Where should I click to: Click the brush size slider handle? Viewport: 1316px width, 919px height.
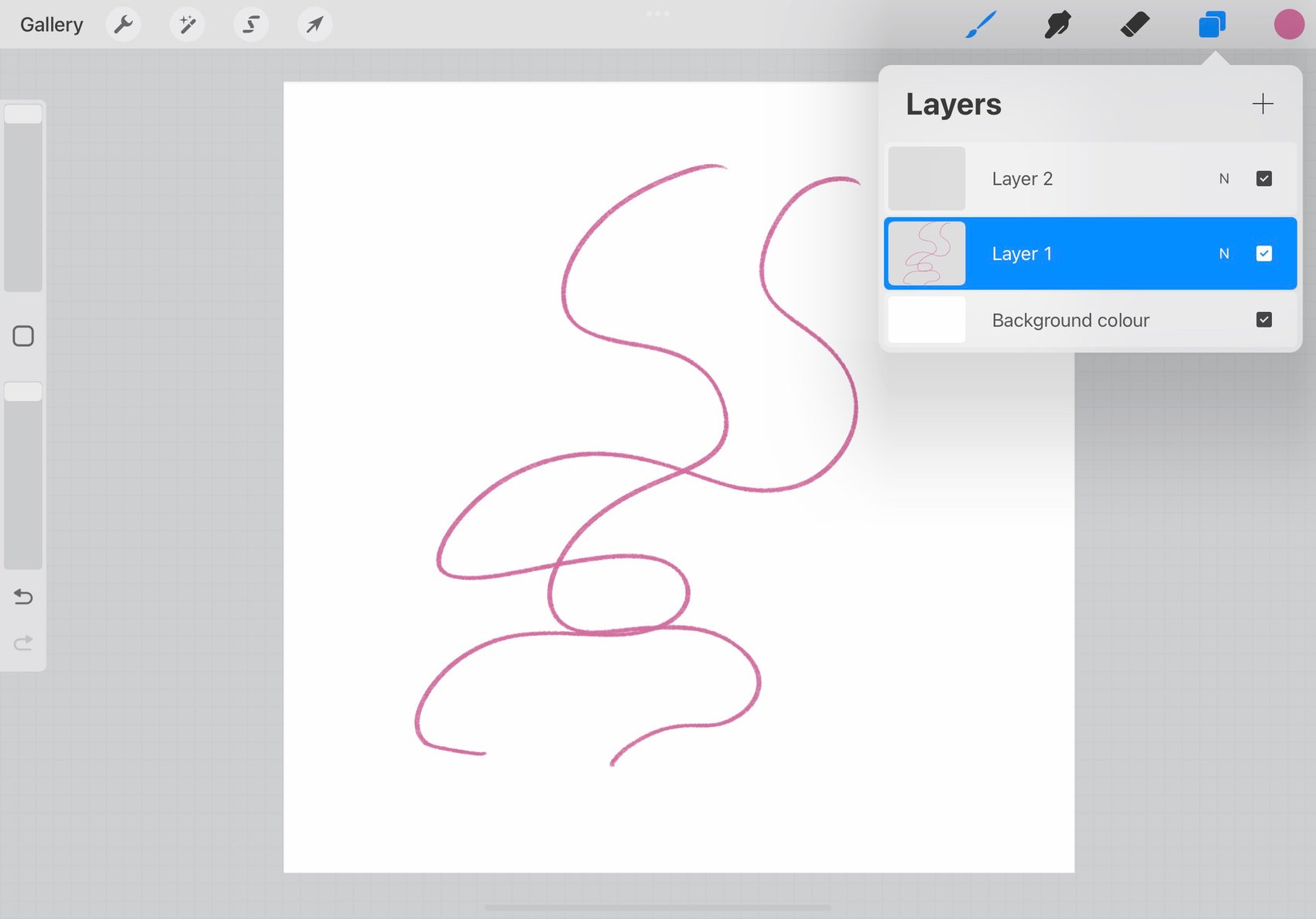point(23,114)
